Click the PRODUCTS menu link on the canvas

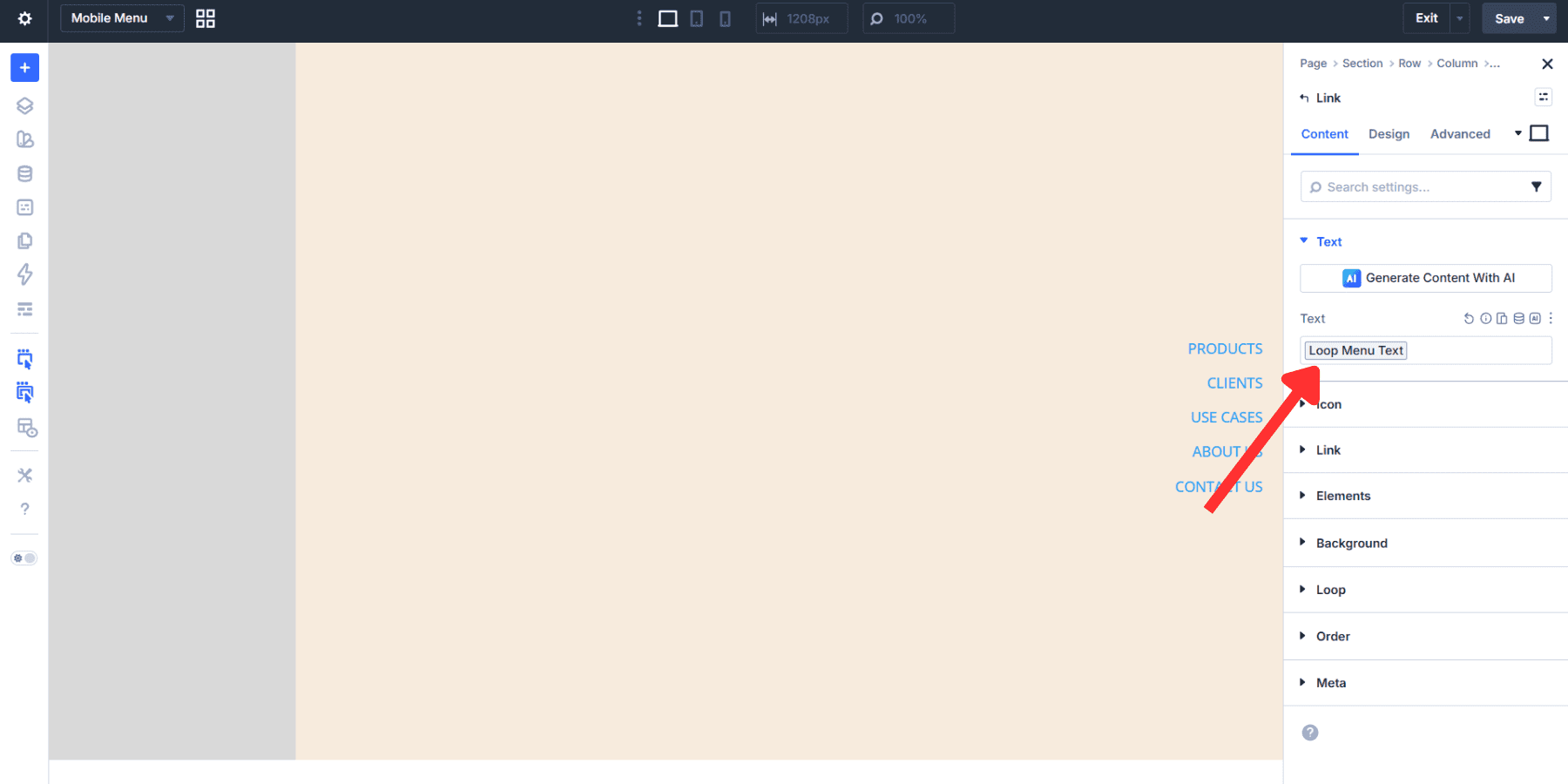click(x=1225, y=348)
